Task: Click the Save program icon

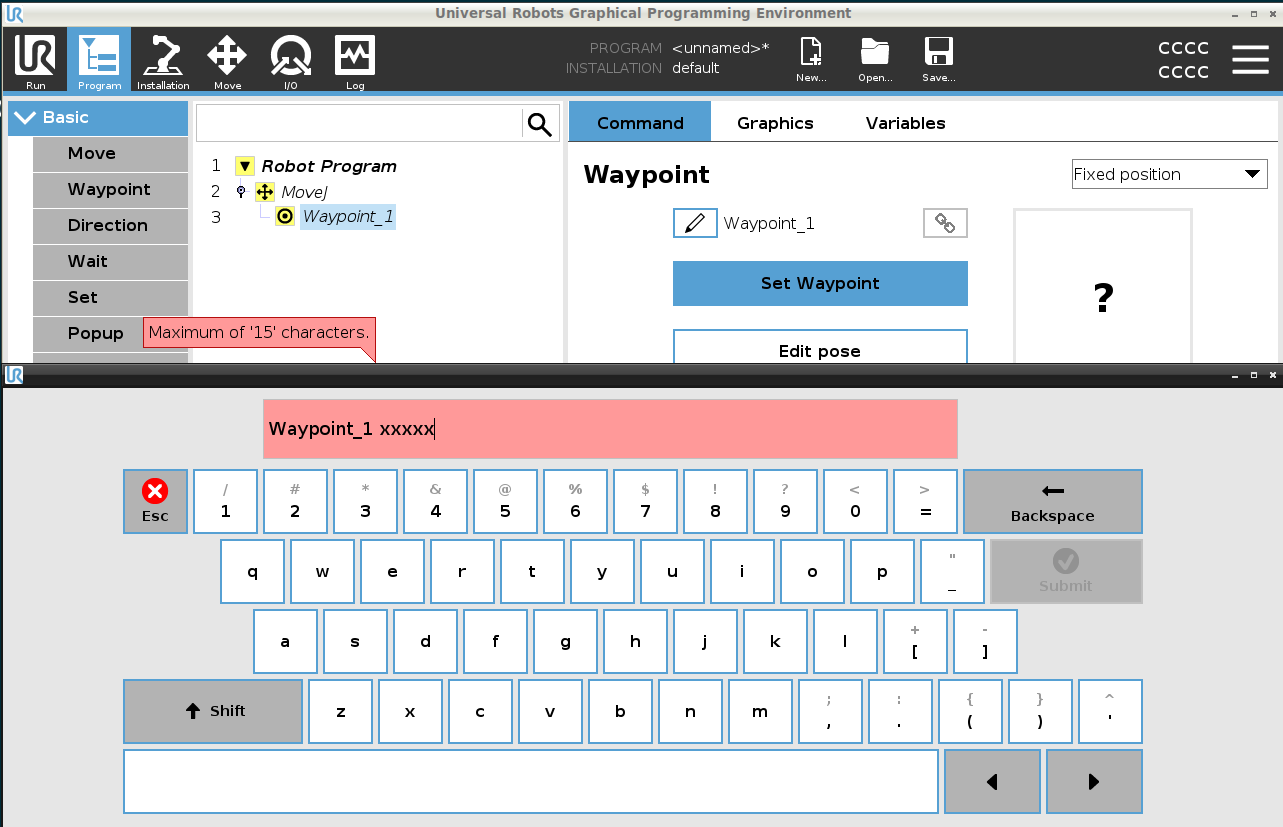Action: pos(938,56)
